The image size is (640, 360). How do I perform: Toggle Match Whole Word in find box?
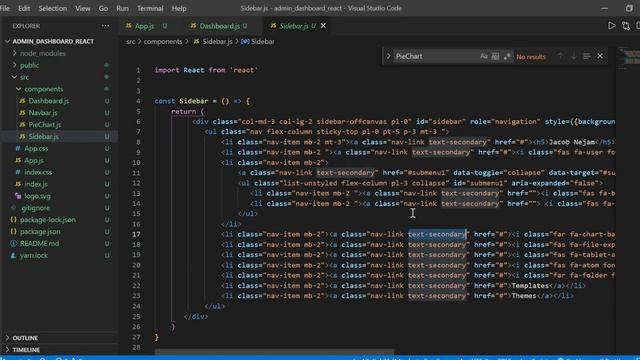(495, 56)
